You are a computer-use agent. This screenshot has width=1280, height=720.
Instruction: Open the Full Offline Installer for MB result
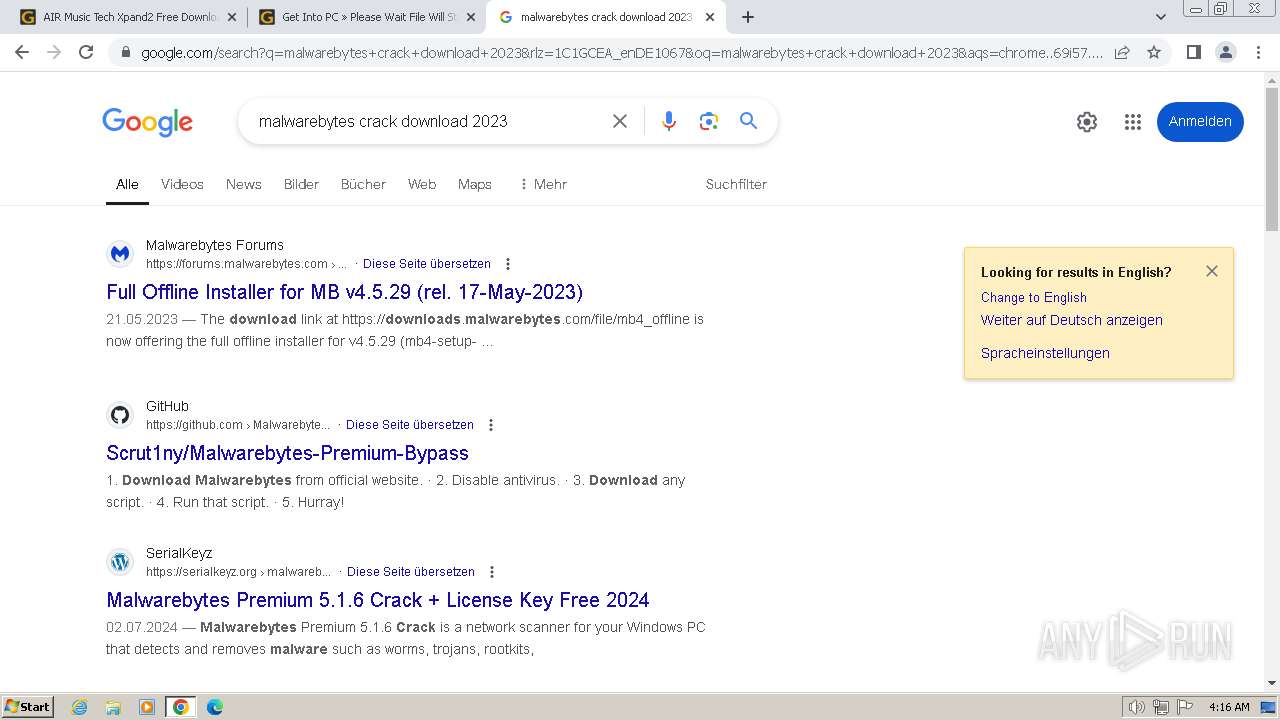pyautogui.click(x=344, y=292)
